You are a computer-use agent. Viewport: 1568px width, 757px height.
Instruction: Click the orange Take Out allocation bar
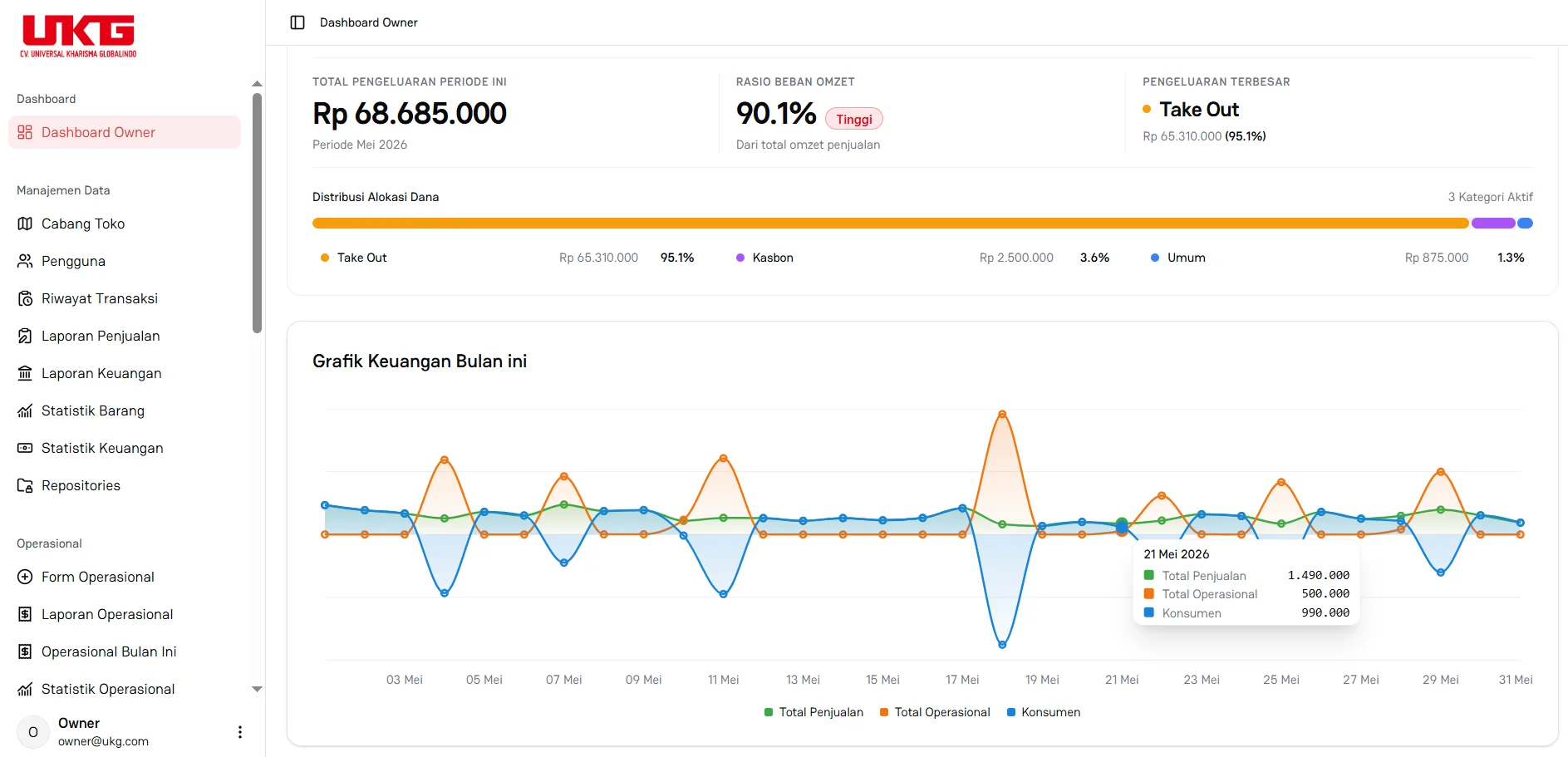(x=890, y=223)
